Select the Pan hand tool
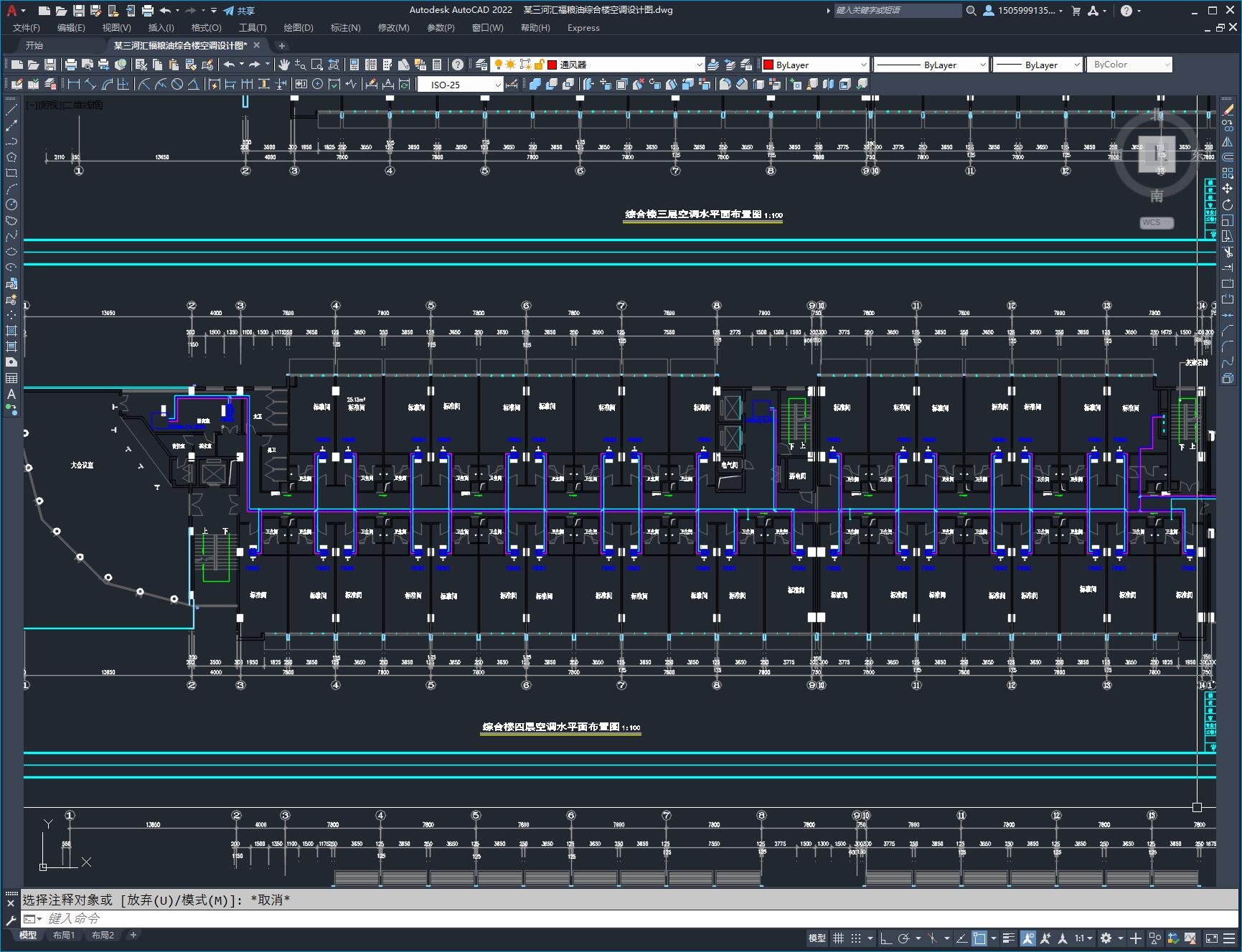Image resolution: width=1242 pixels, height=952 pixels. 284,65
